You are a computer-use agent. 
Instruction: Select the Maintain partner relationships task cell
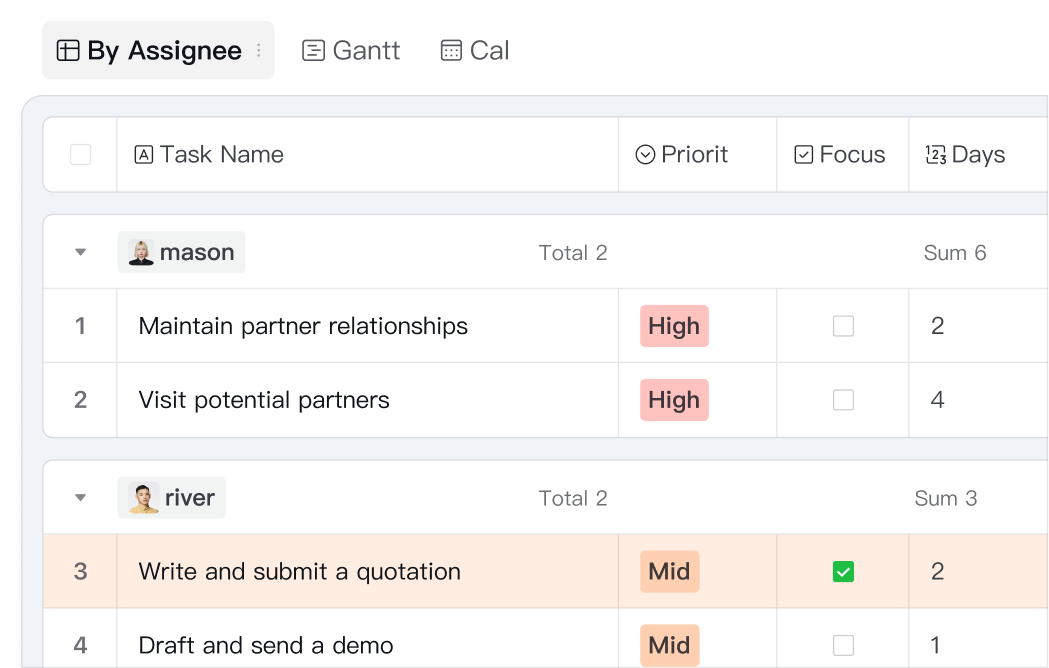pyautogui.click(x=303, y=326)
